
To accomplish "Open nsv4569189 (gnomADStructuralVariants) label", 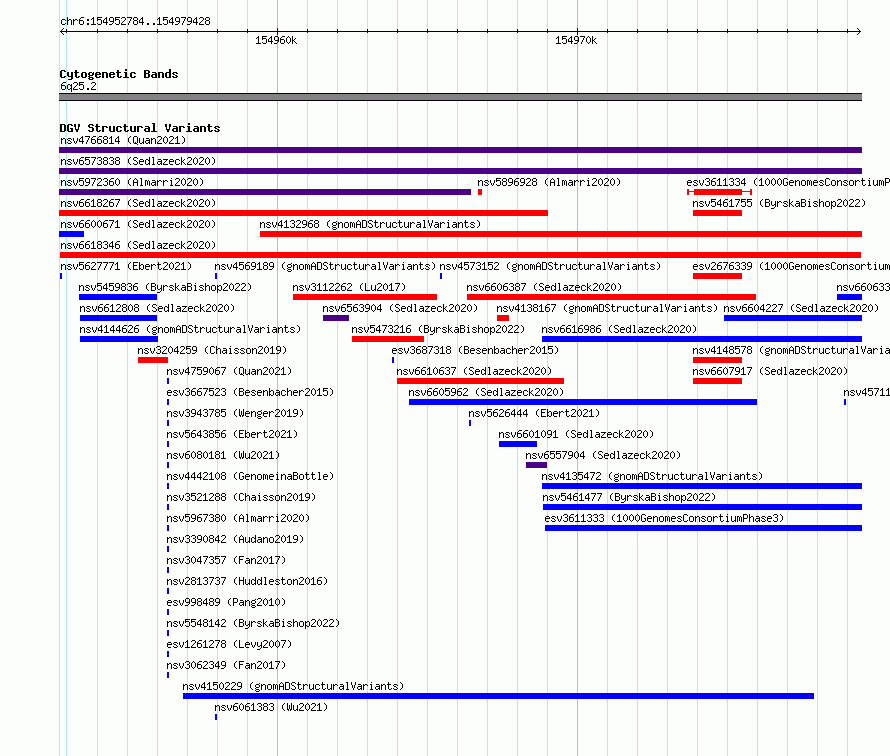I will coord(325,266).
